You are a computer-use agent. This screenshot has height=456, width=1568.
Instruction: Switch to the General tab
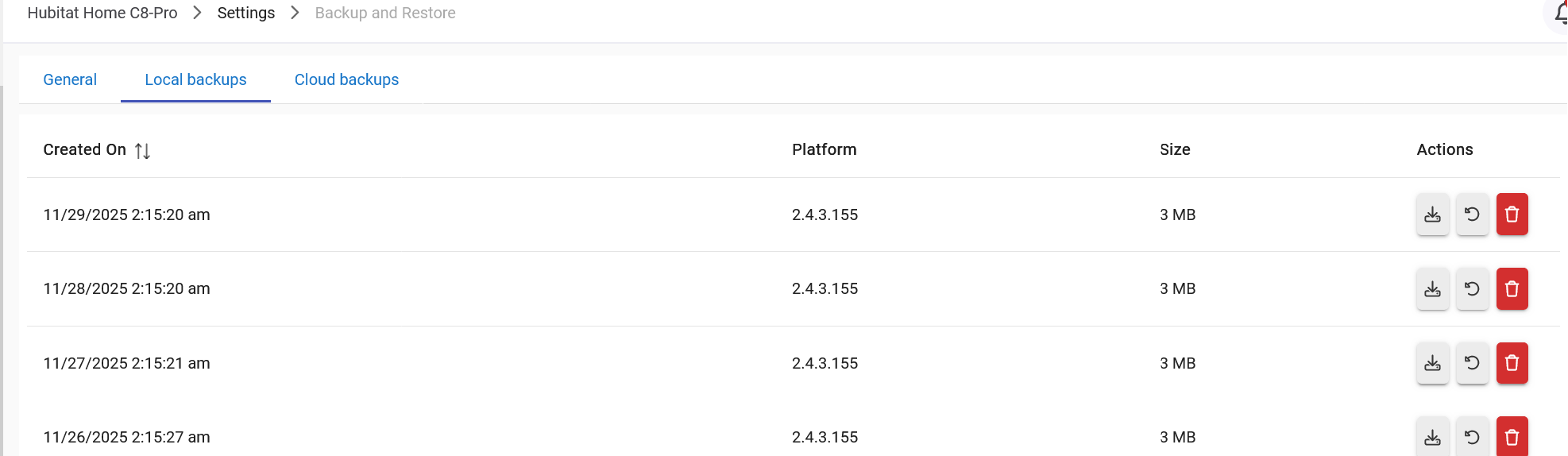click(x=70, y=79)
